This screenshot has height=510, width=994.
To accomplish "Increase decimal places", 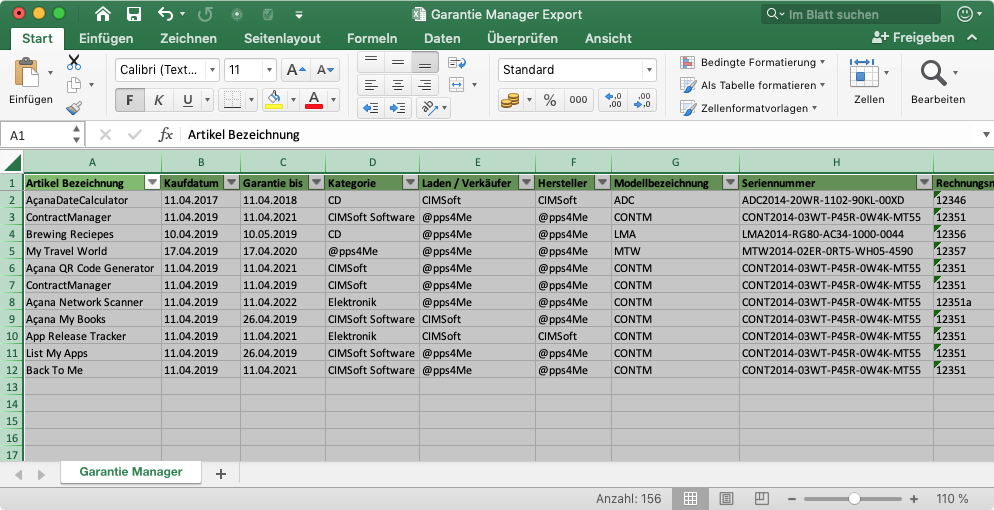I will point(614,100).
